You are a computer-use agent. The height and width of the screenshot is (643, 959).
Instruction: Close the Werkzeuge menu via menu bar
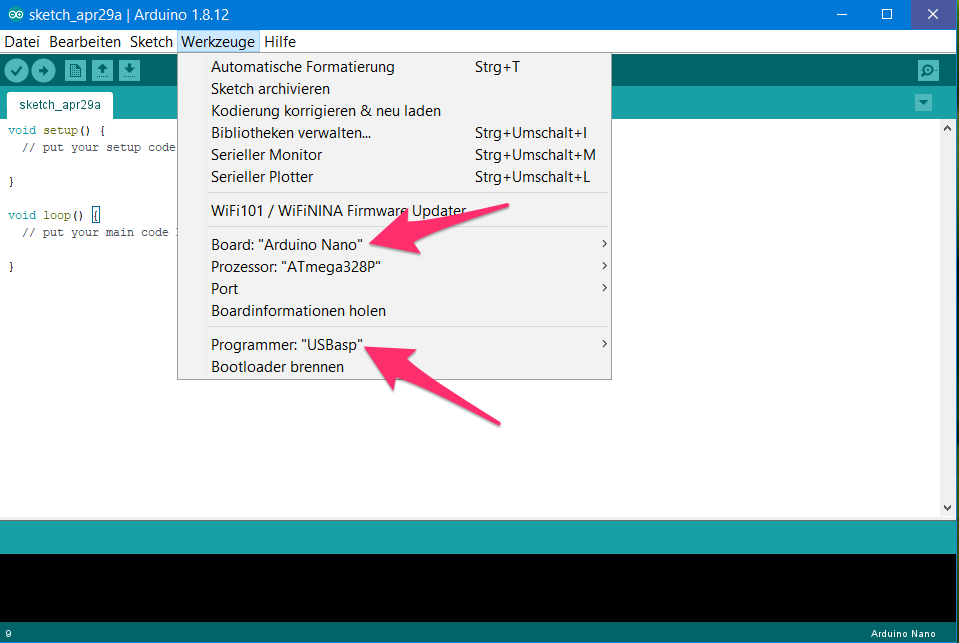tap(218, 42)
